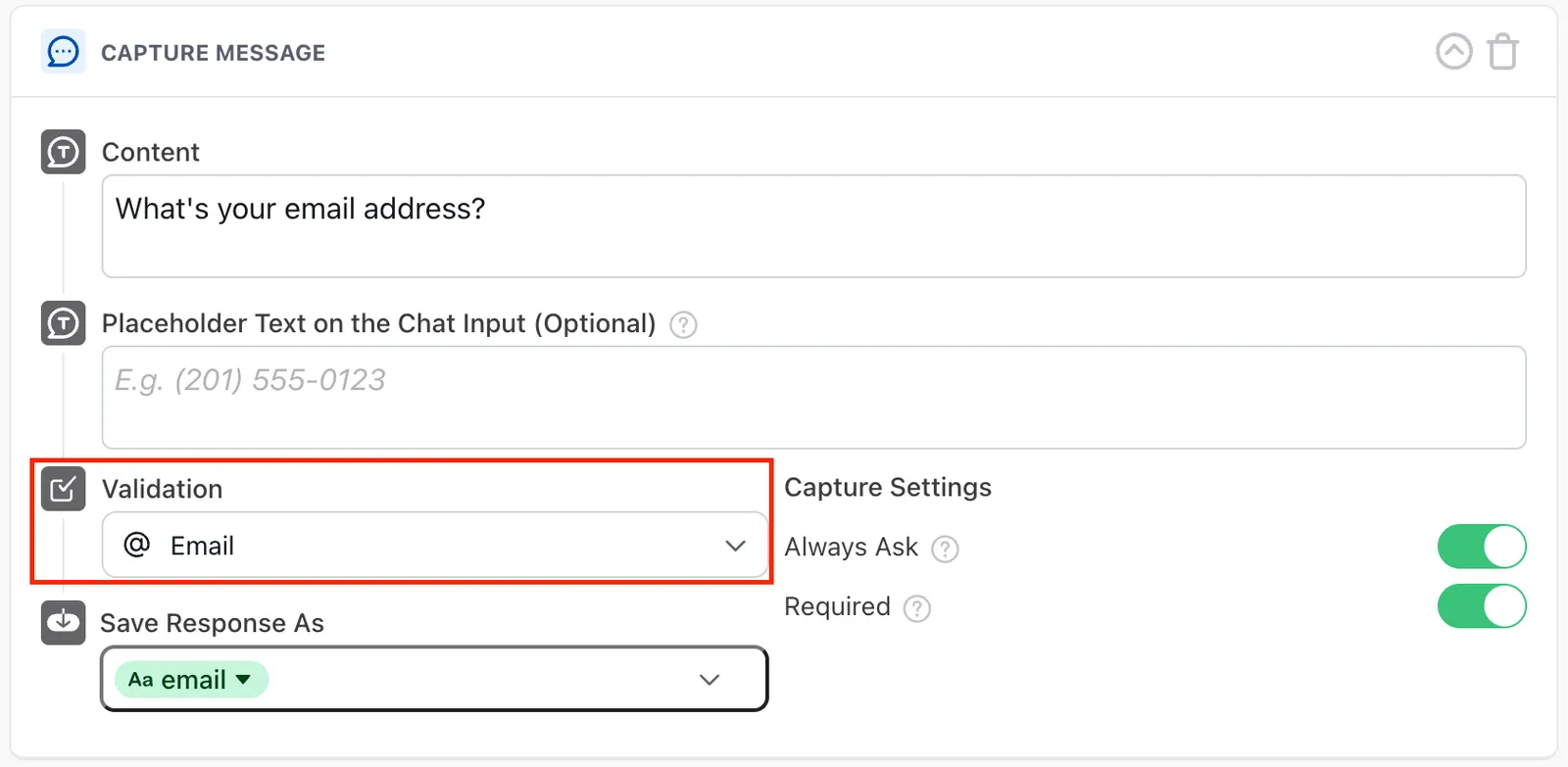Screen dimensions: 1568x767
Task: Click the Validation label
Action: tap(163, 489)
